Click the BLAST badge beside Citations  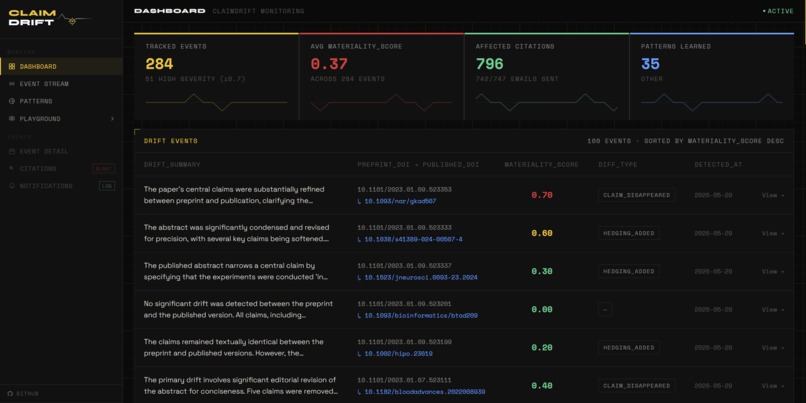[103, 169]
